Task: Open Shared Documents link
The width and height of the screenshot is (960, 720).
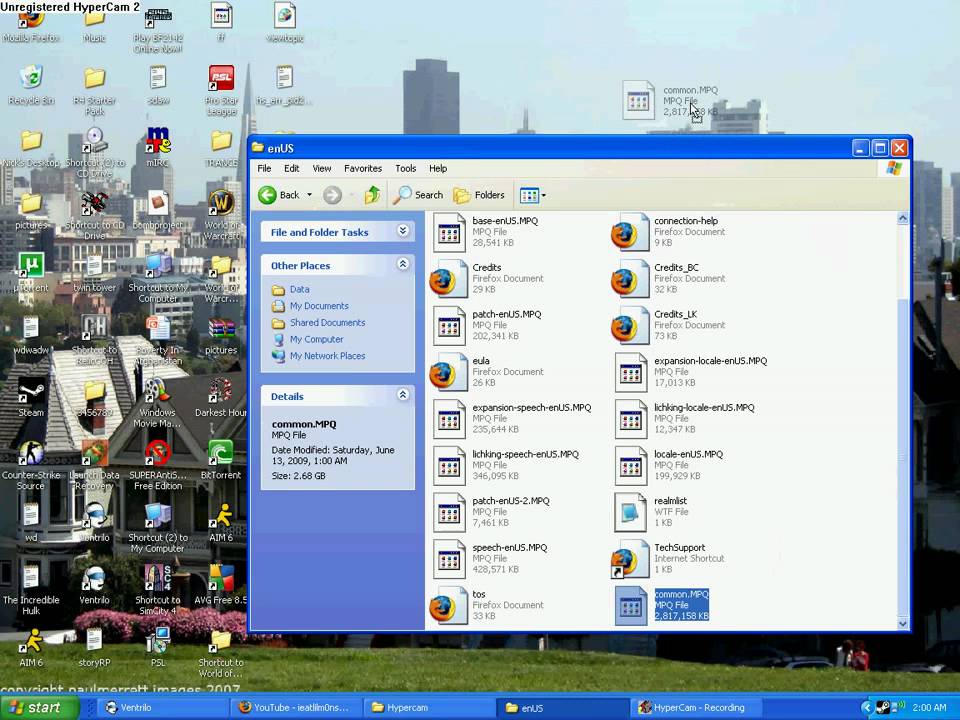Action: pyautogui.click(x=328, y=322)
